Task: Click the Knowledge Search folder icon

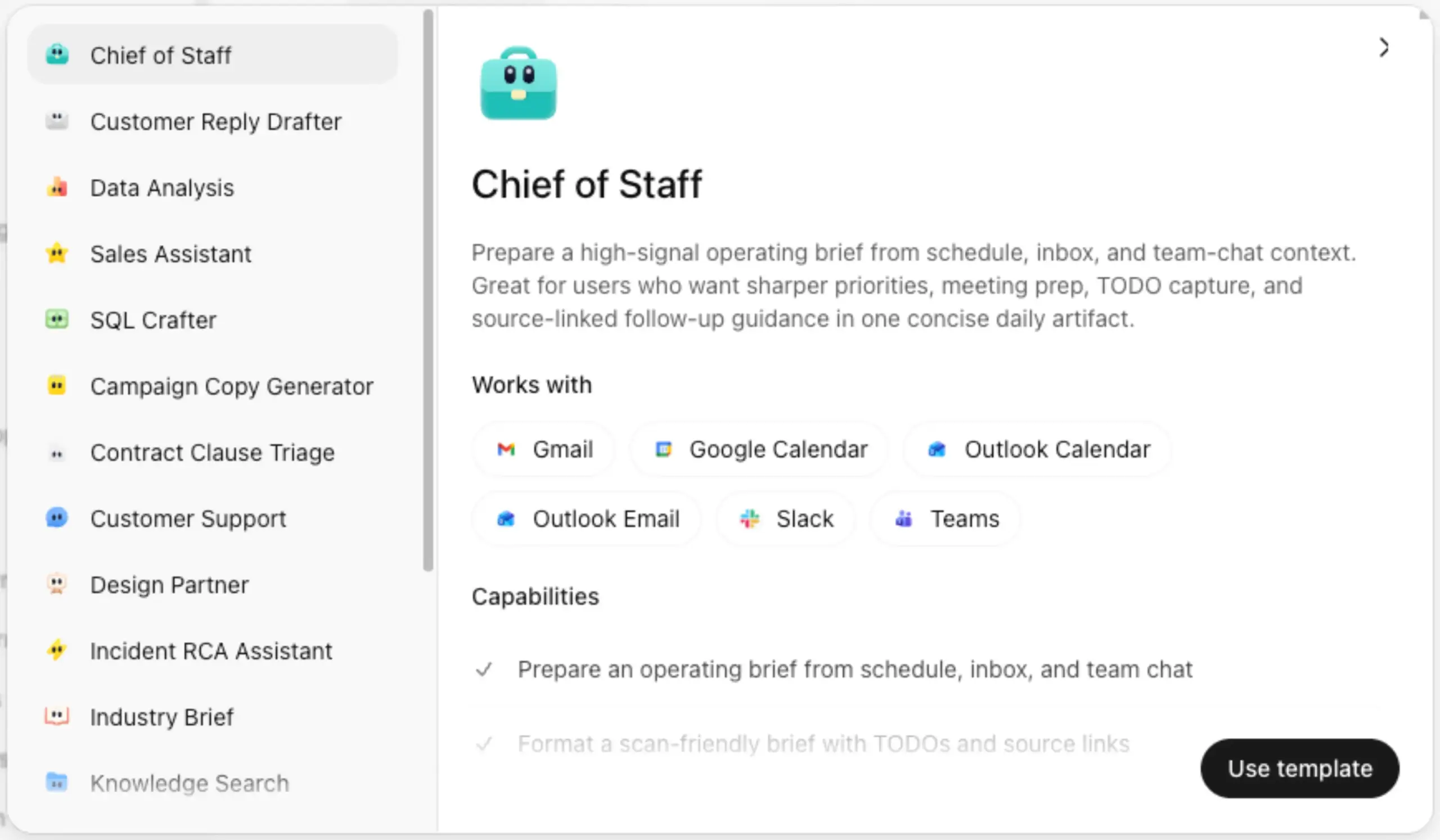Action: point(57,782)
